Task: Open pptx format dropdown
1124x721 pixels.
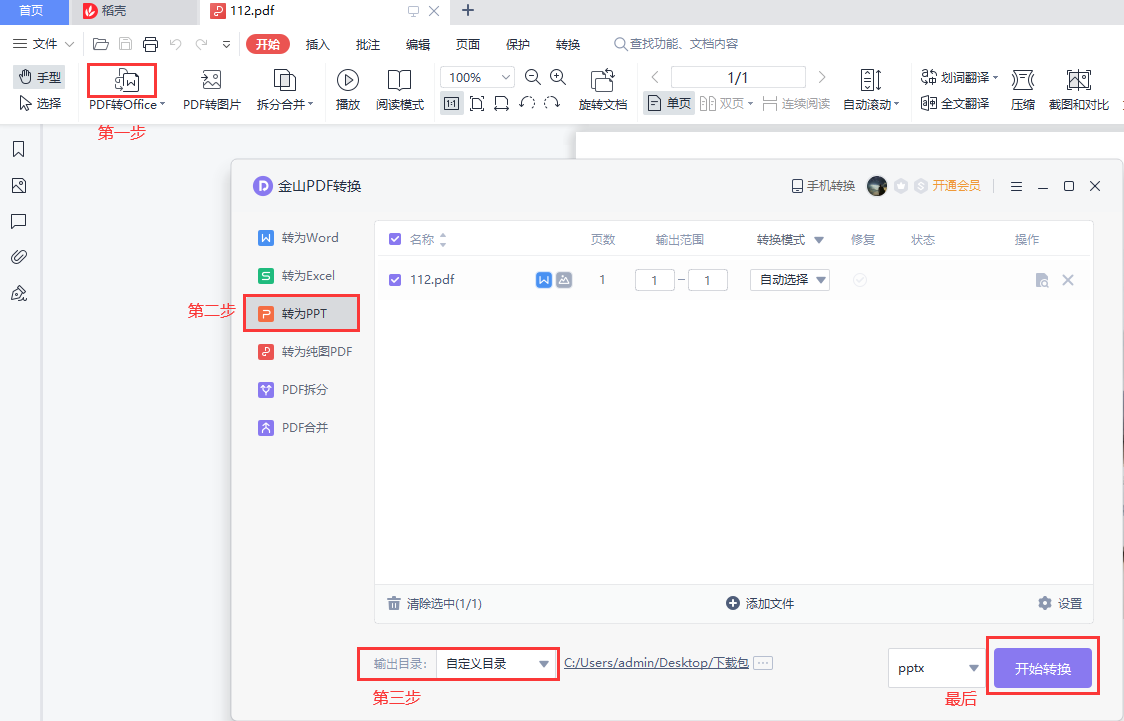Action: point(937,668)
